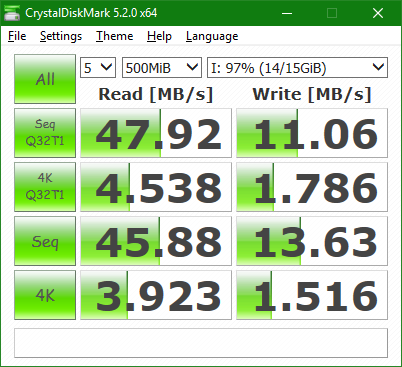This screenshot has height=367, width=402.
Task: Run the plain Seq test
Action: 45,241
